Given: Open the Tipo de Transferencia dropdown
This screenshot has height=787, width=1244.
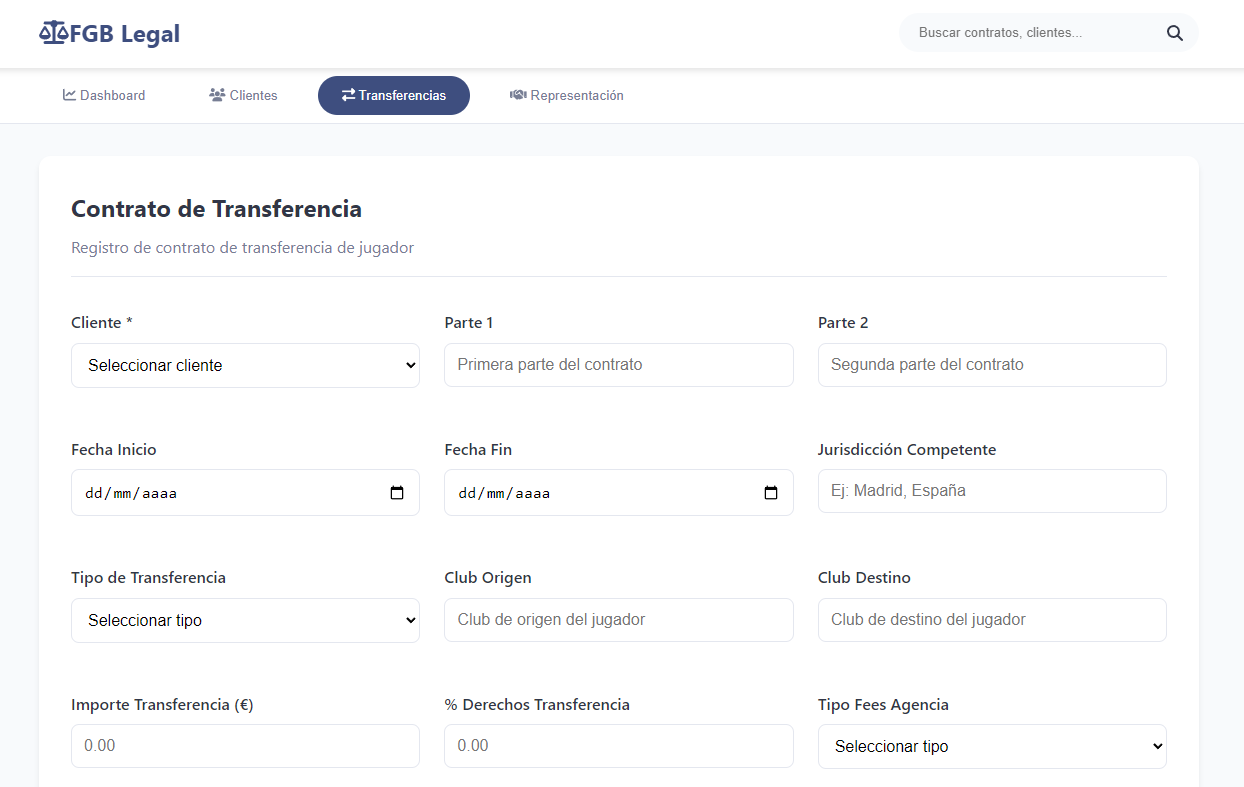Looking at the screenshot, I should point(245,620).
